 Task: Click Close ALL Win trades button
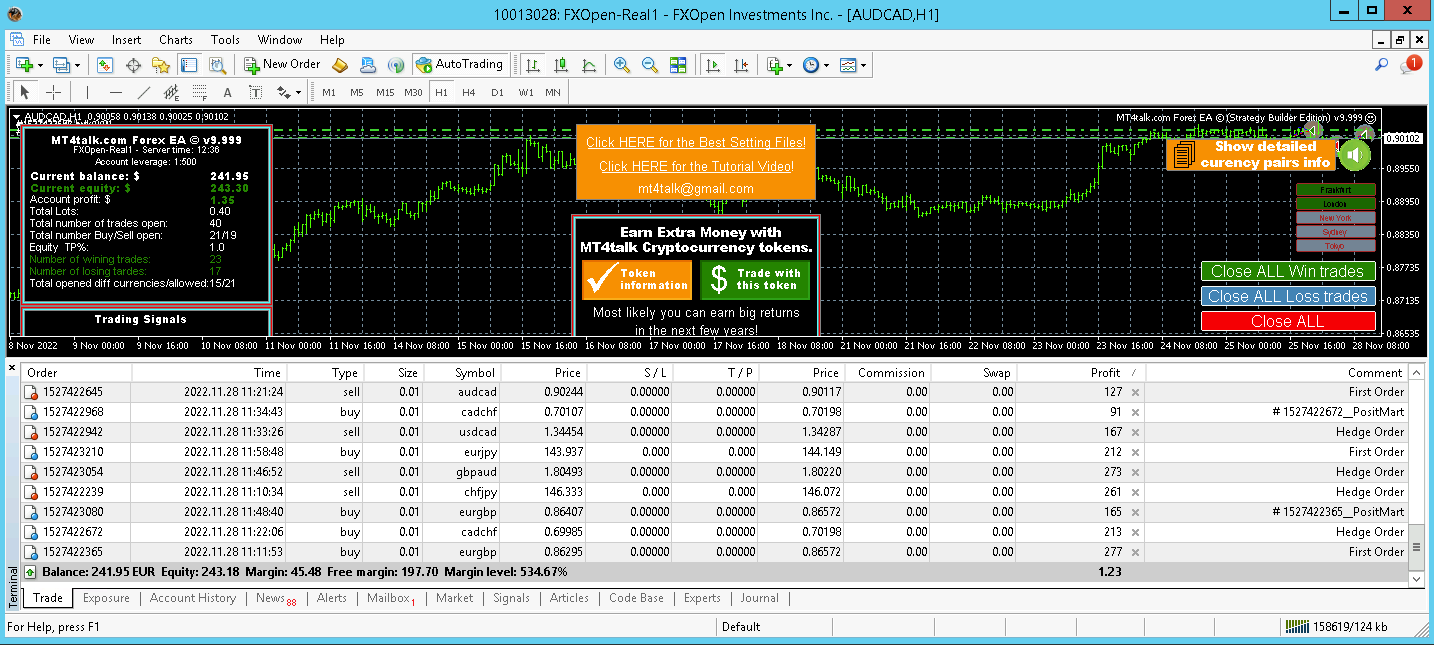click(1288, 271)
